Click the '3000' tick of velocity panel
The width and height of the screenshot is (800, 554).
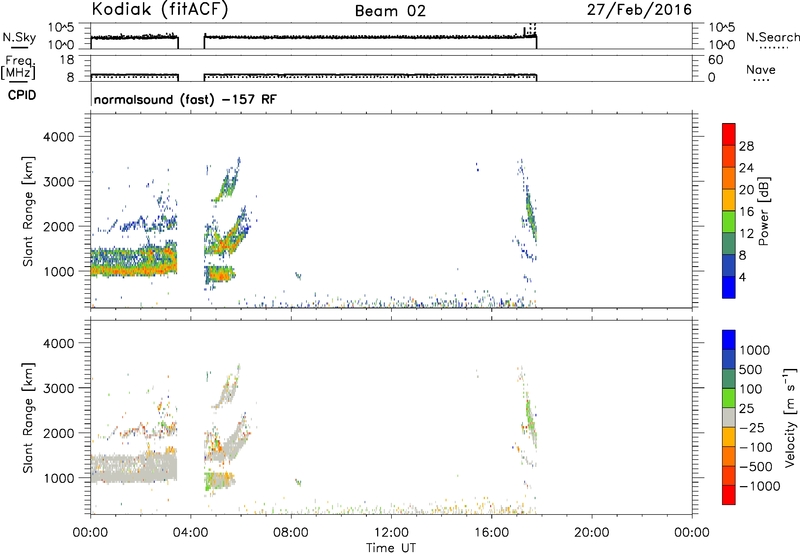point(59,388)
